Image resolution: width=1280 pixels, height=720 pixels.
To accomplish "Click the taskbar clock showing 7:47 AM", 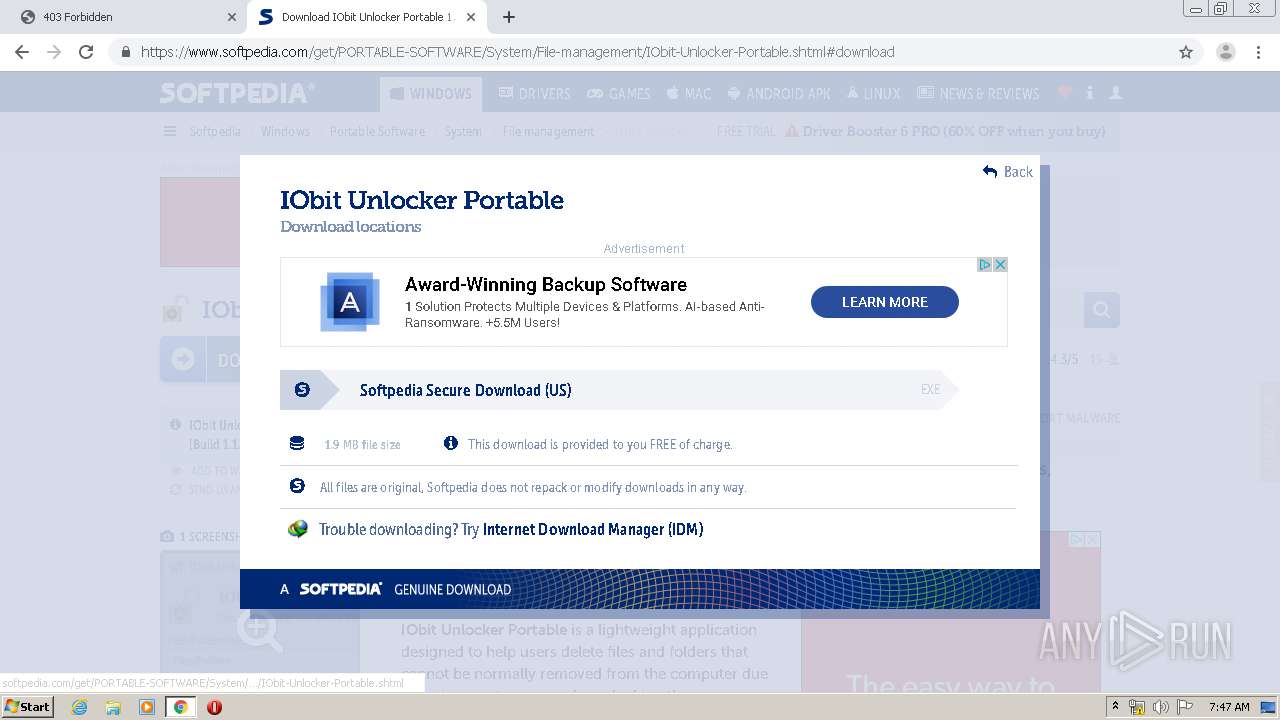I will [x=1229, y=707].
